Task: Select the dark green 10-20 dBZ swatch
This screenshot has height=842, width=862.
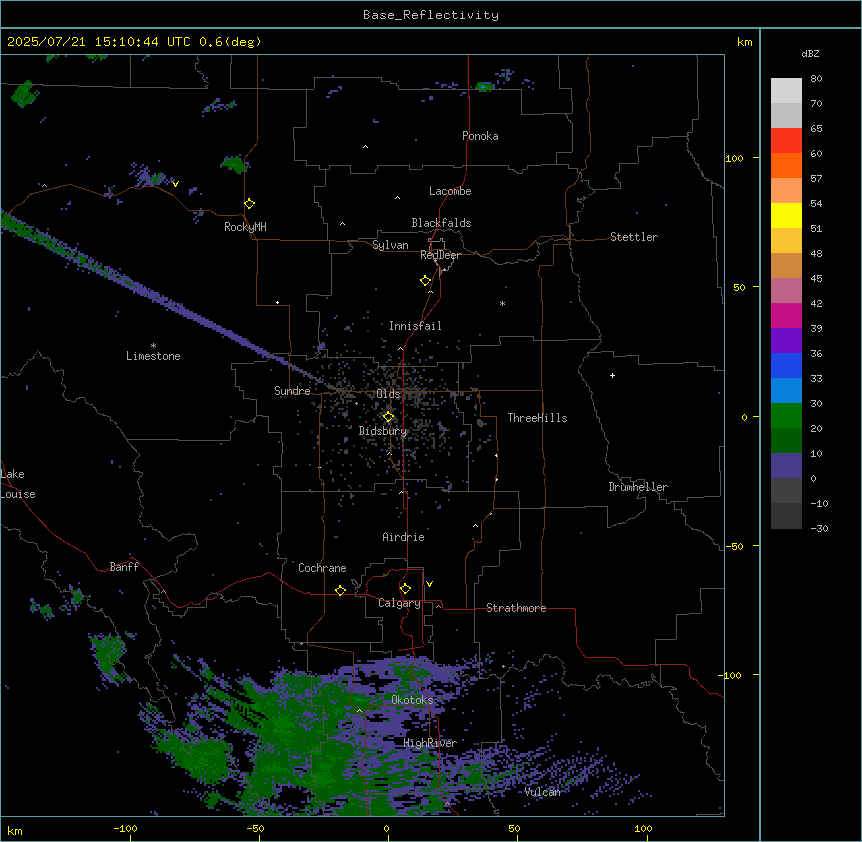Action: click(x=786, y=441)
